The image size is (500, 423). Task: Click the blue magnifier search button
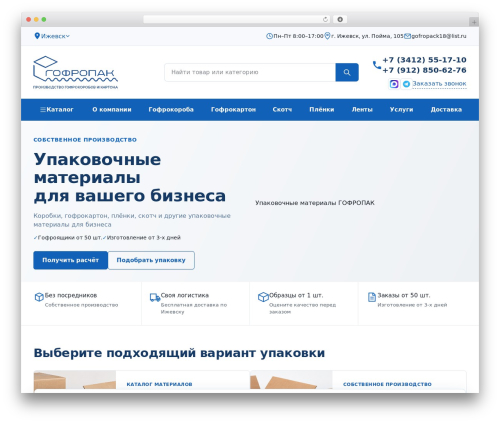(x=347, y=72)
